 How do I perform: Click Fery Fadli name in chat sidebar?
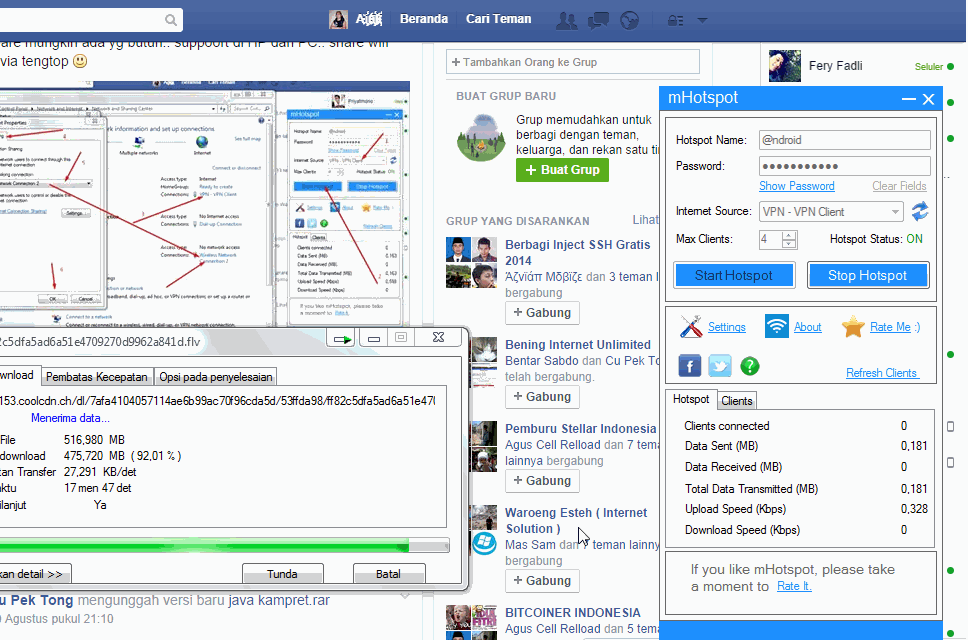coord(835,65)
